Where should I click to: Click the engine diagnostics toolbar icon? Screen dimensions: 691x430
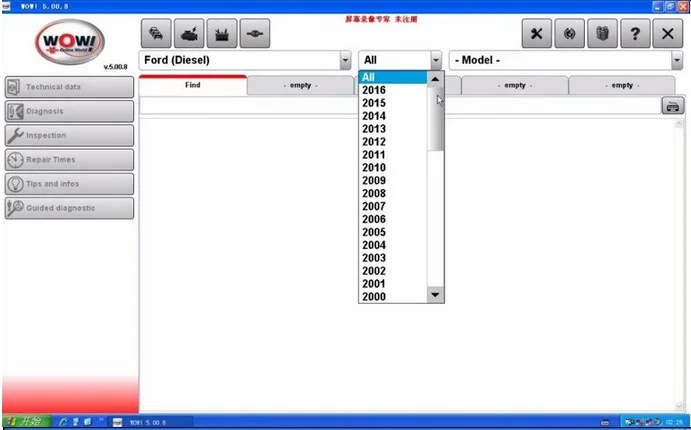tap(189, 33)
